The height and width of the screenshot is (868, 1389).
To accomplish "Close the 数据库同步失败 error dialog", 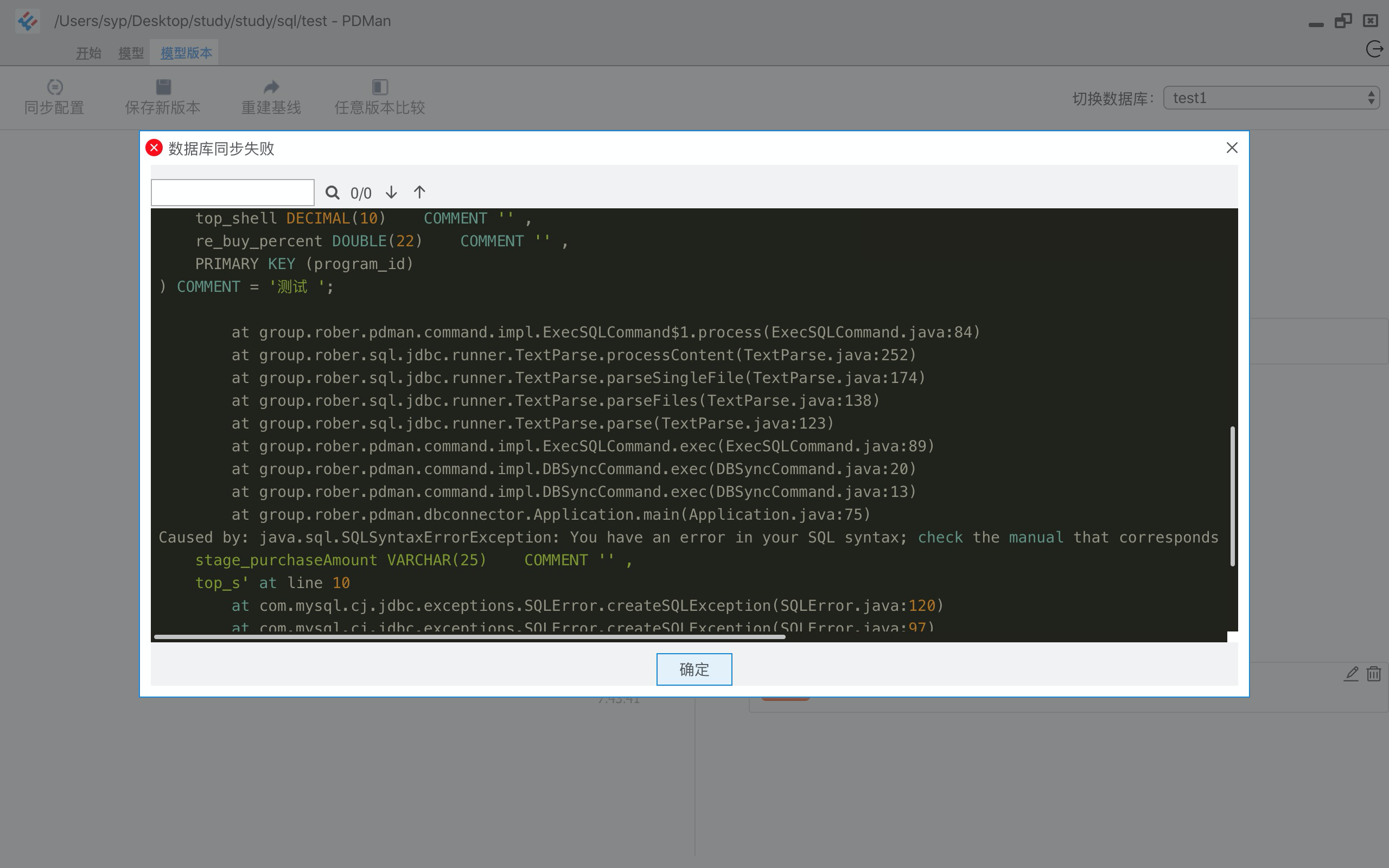I will click(x=1232, y=148).
